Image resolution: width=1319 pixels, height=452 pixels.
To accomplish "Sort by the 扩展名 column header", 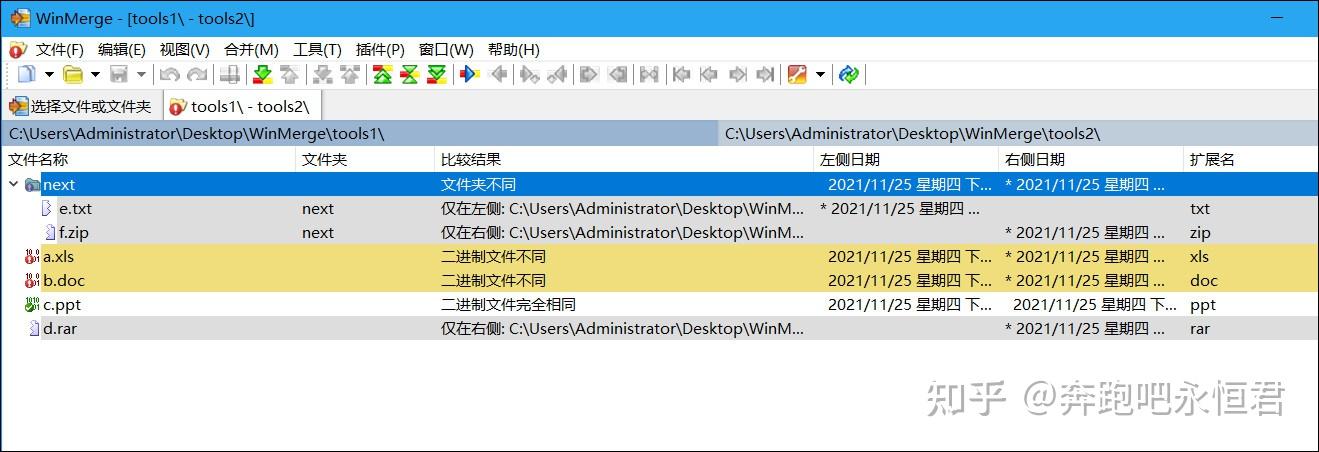I will click(x=1250, y=159).
